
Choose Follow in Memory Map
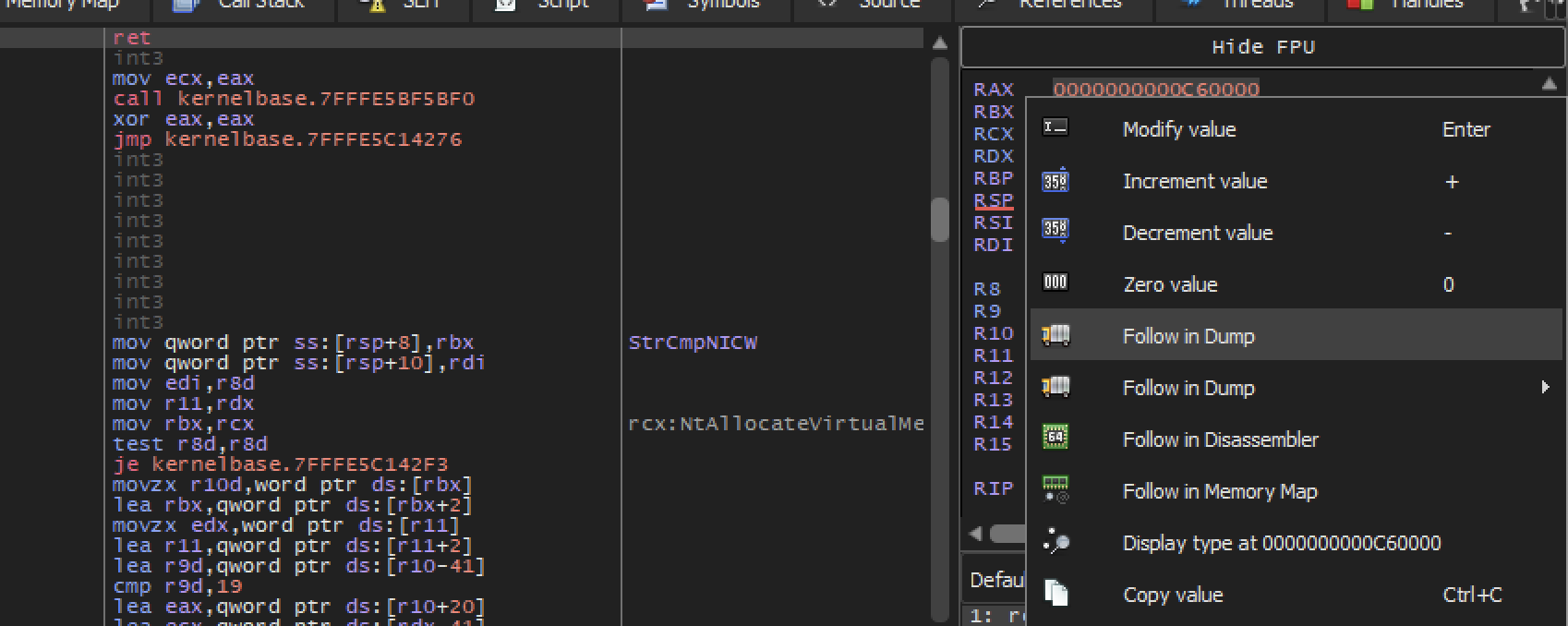[x=1297, y=491]
